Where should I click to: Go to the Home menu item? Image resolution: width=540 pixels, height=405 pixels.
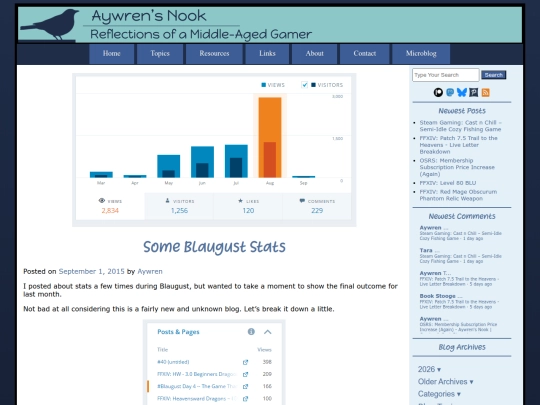click(x=112, y=54)
